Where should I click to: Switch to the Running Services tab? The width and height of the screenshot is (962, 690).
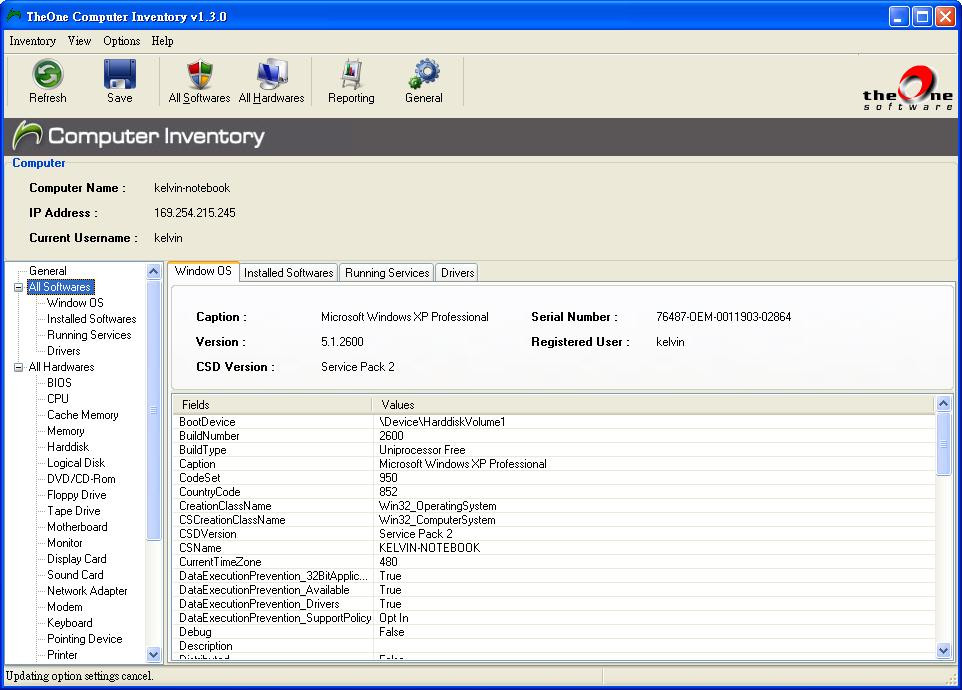point(387,272)
